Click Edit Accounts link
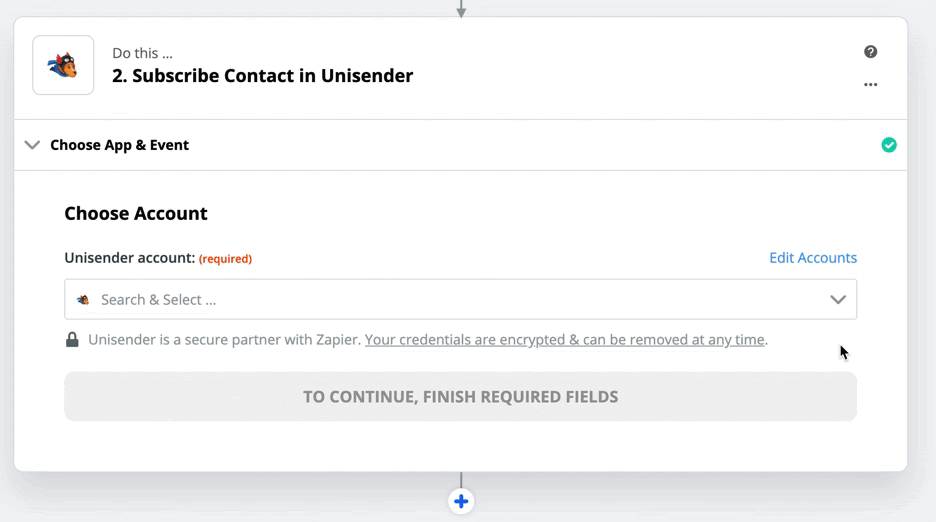This screenshot has height=522, width=936. click(812, 258)
